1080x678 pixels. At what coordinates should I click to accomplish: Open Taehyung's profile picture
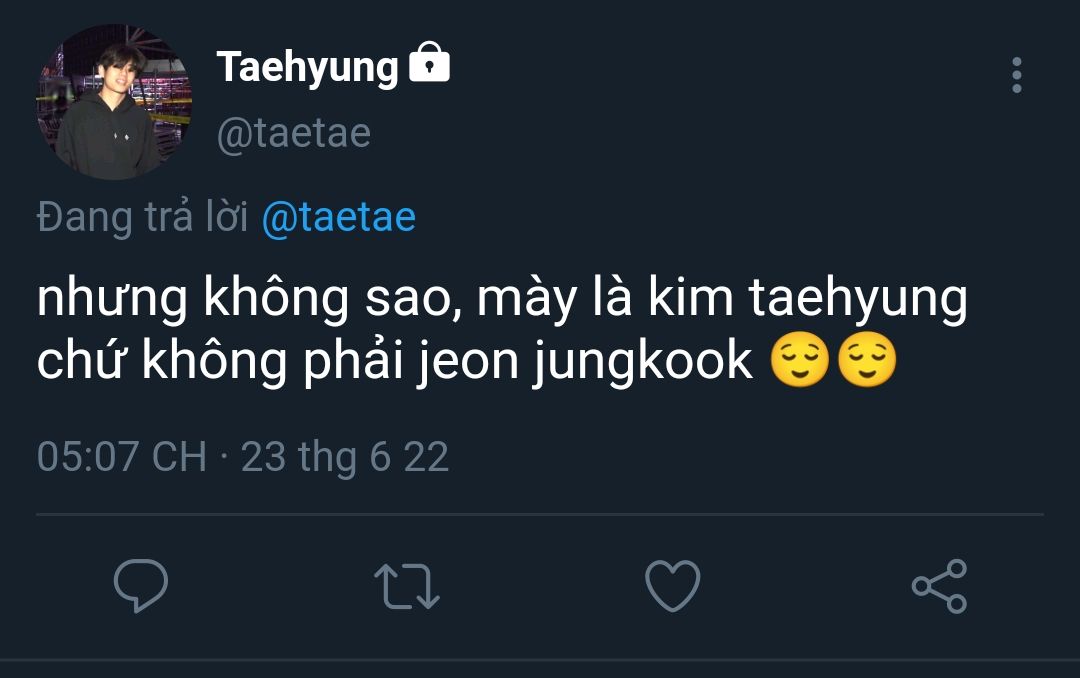[114, 102]
